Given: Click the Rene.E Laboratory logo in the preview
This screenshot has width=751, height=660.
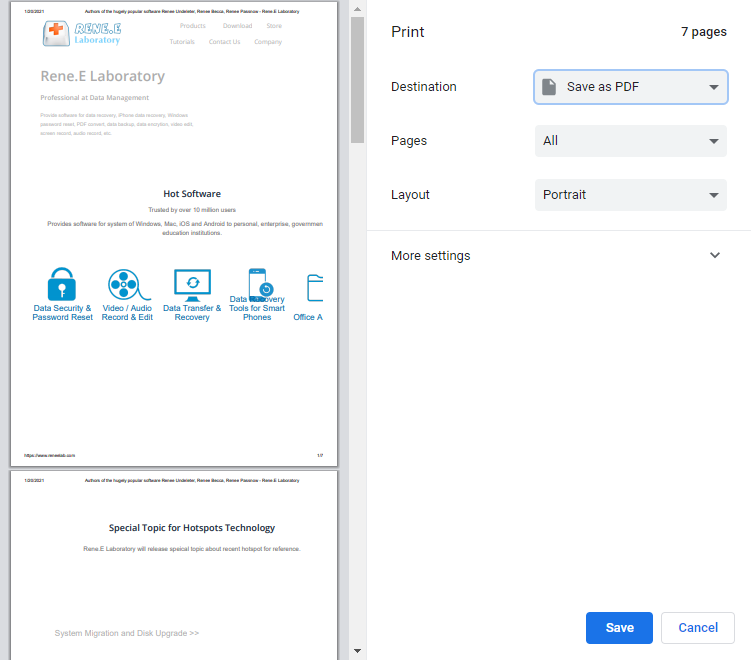Looking at the screenshot, I should click(81, 34).
